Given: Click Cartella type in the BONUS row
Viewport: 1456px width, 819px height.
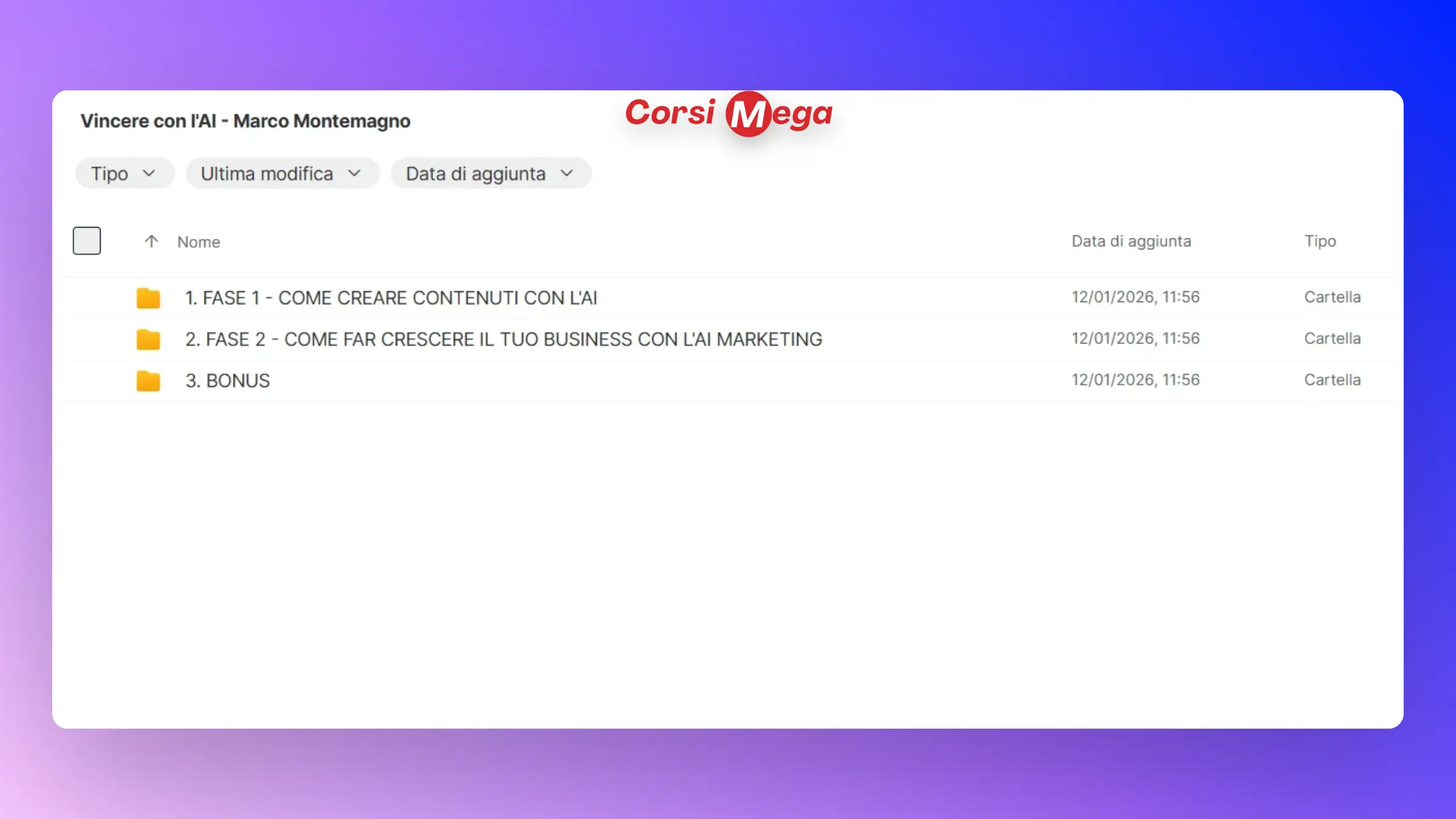Looking at the screenshot, I should click(x=1332, y=380).
